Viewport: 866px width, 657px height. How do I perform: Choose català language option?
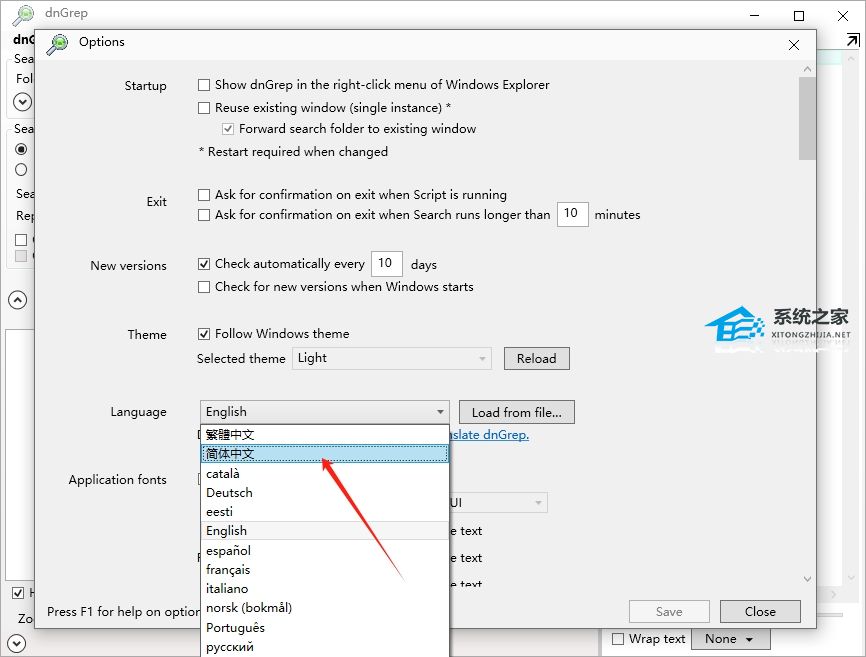coord(324,474)
